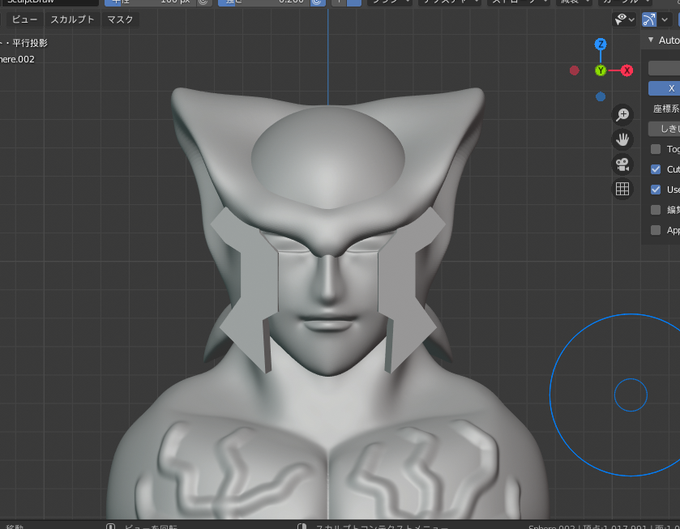Open the gizmo options dropdown arrow
Image resolution: width=680 pixels, height=529 pixels.
(x=665, y=20)
